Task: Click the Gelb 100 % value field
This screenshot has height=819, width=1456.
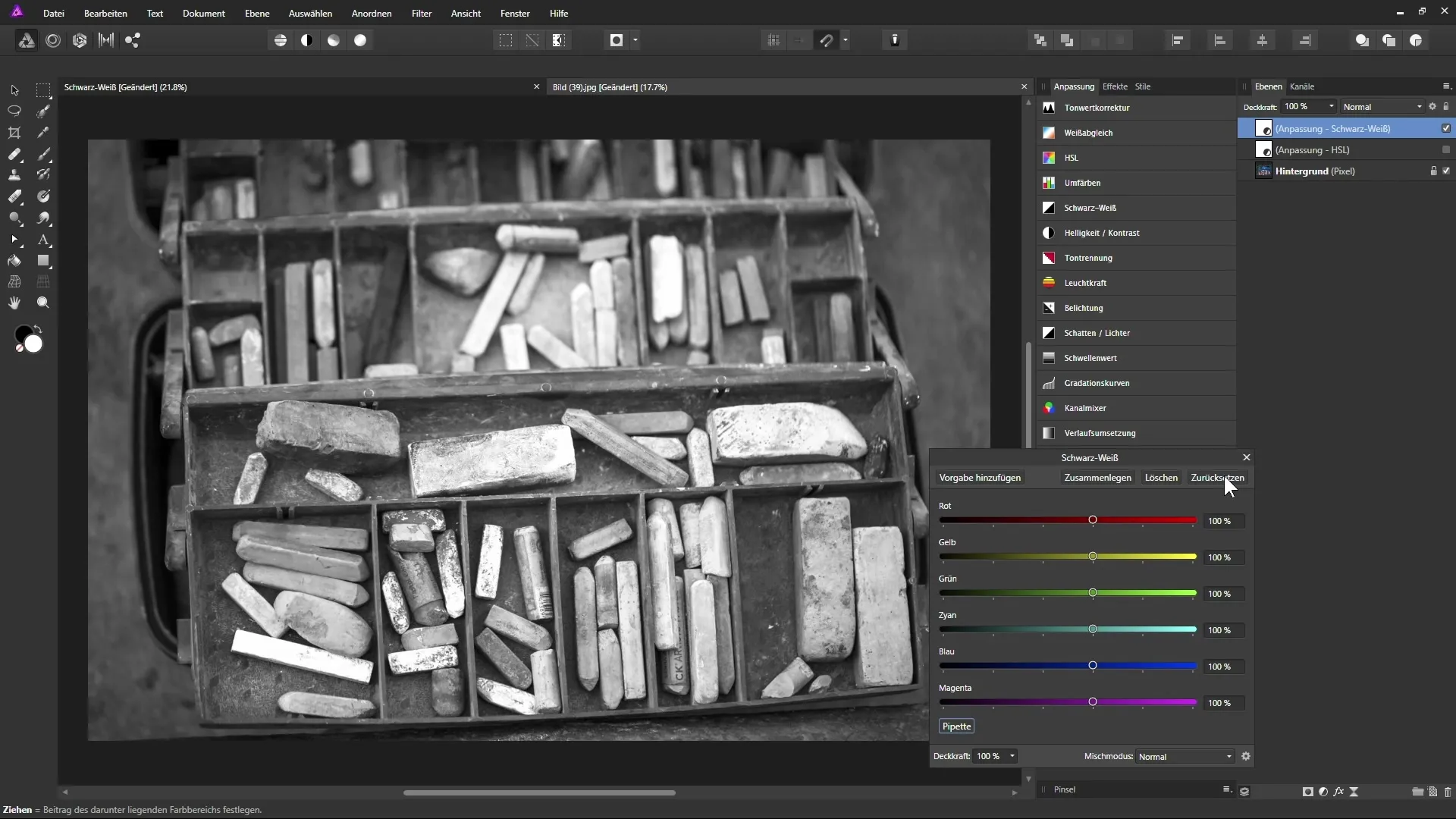Action: (x=1223, y=557)
